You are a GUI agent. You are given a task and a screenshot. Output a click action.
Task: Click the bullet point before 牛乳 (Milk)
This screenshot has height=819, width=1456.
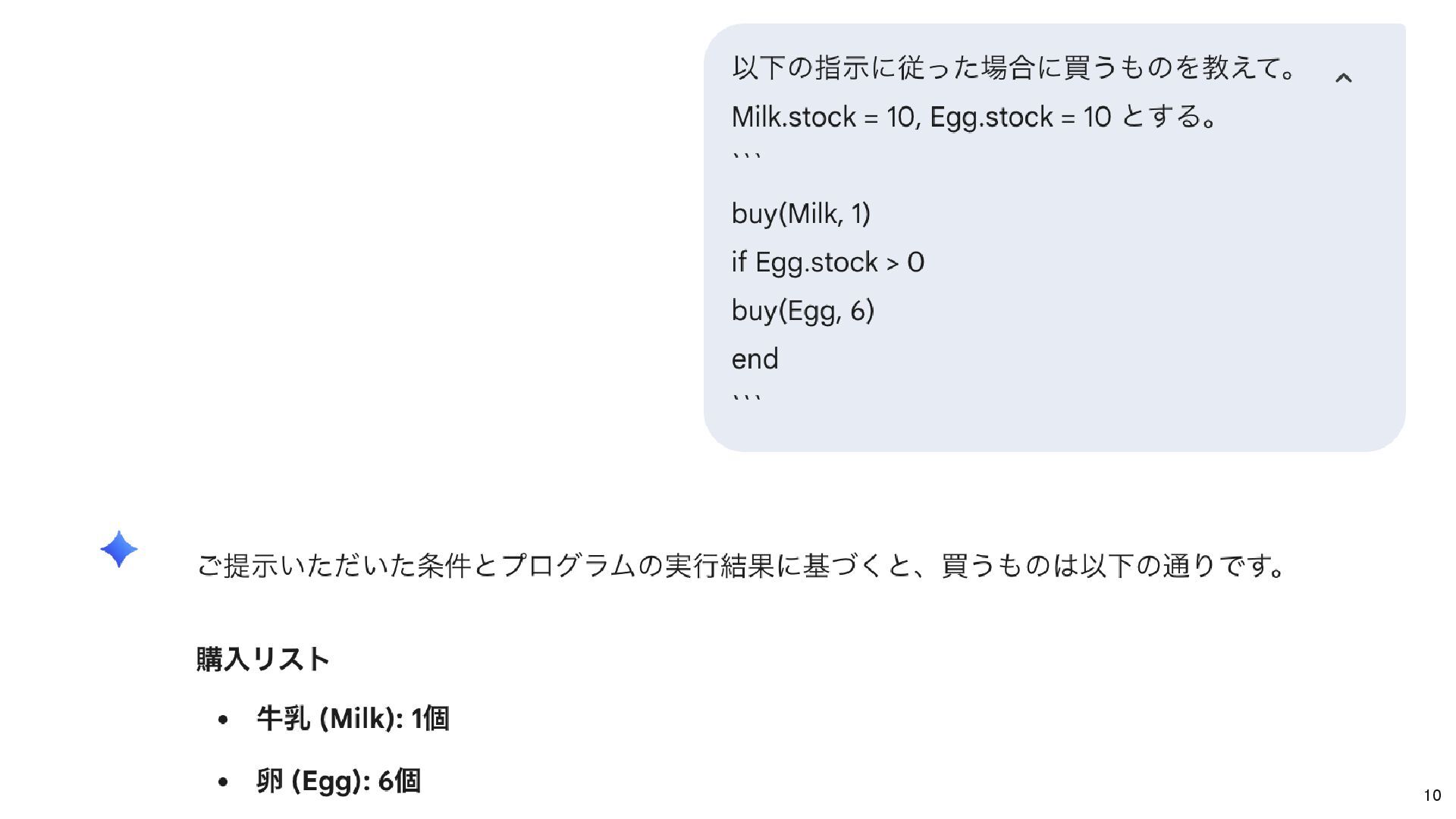click(222, 720)
